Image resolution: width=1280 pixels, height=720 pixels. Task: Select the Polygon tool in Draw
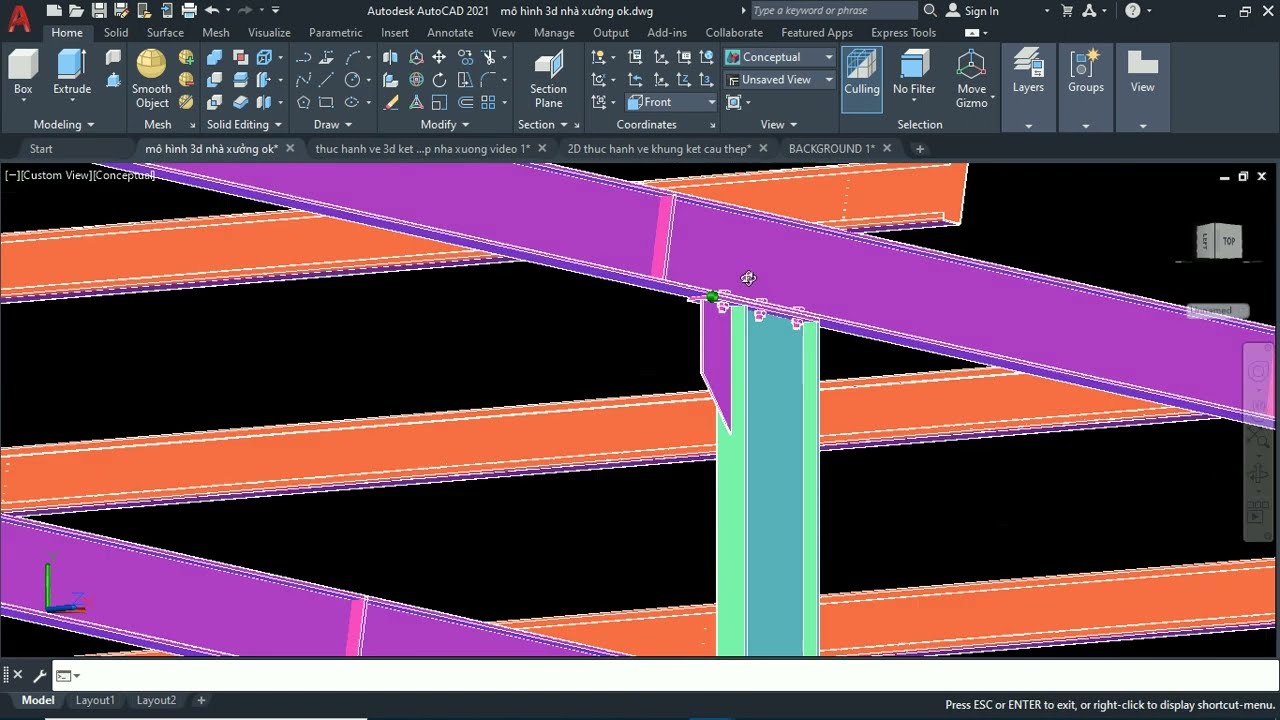[303, 102]
